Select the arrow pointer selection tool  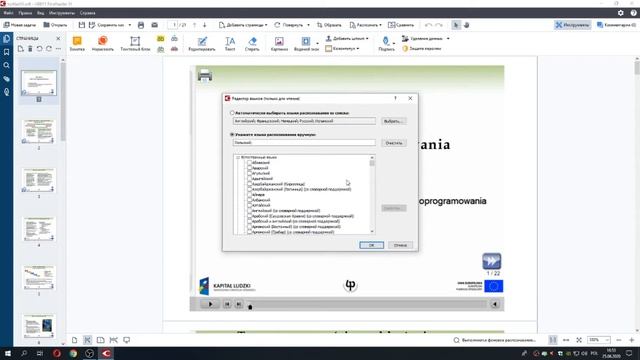456,25
